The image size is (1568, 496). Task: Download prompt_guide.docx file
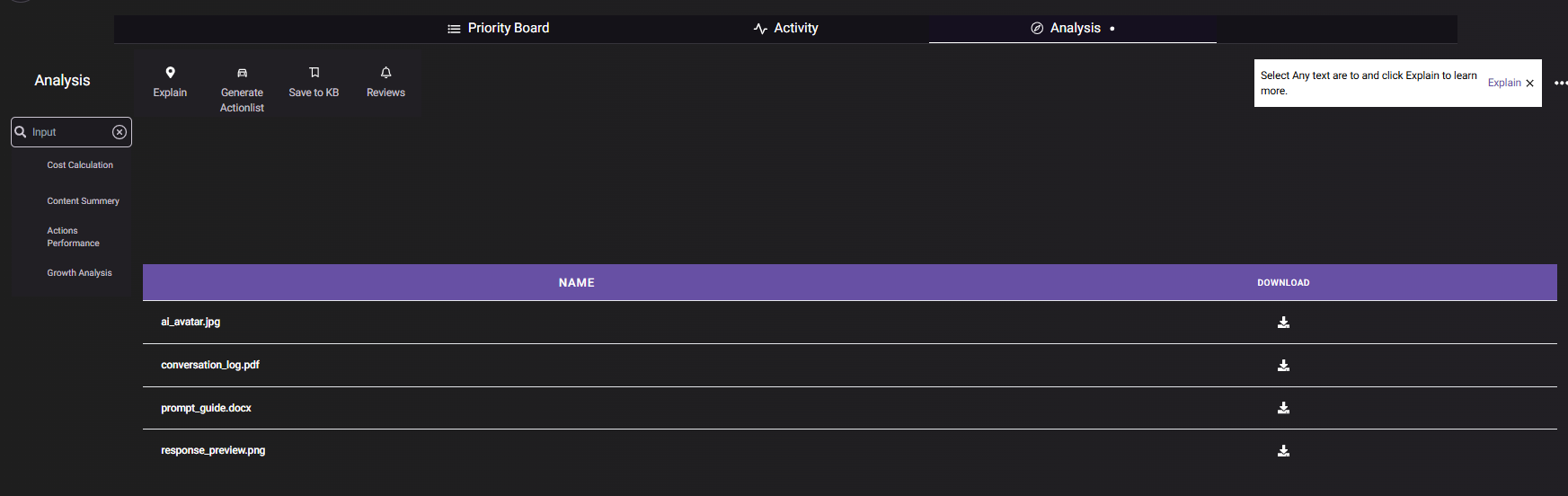(1283, 408)
